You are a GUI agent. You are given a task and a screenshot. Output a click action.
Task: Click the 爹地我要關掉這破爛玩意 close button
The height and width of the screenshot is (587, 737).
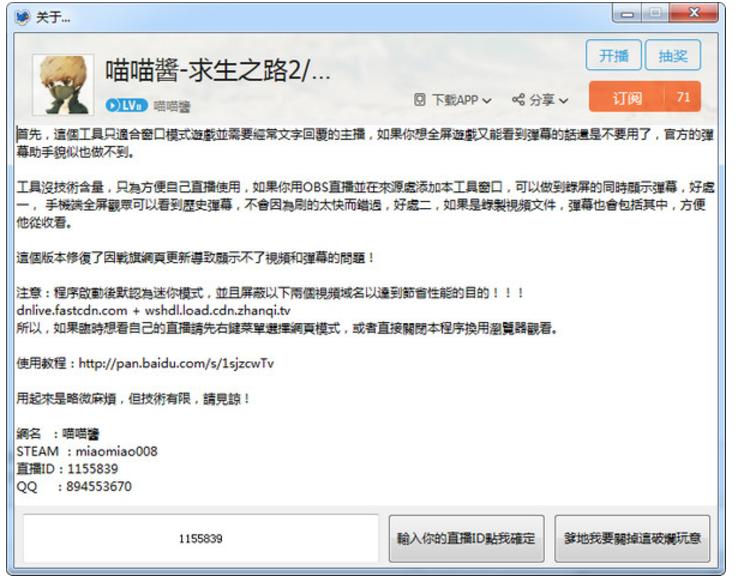coord(632,539)
